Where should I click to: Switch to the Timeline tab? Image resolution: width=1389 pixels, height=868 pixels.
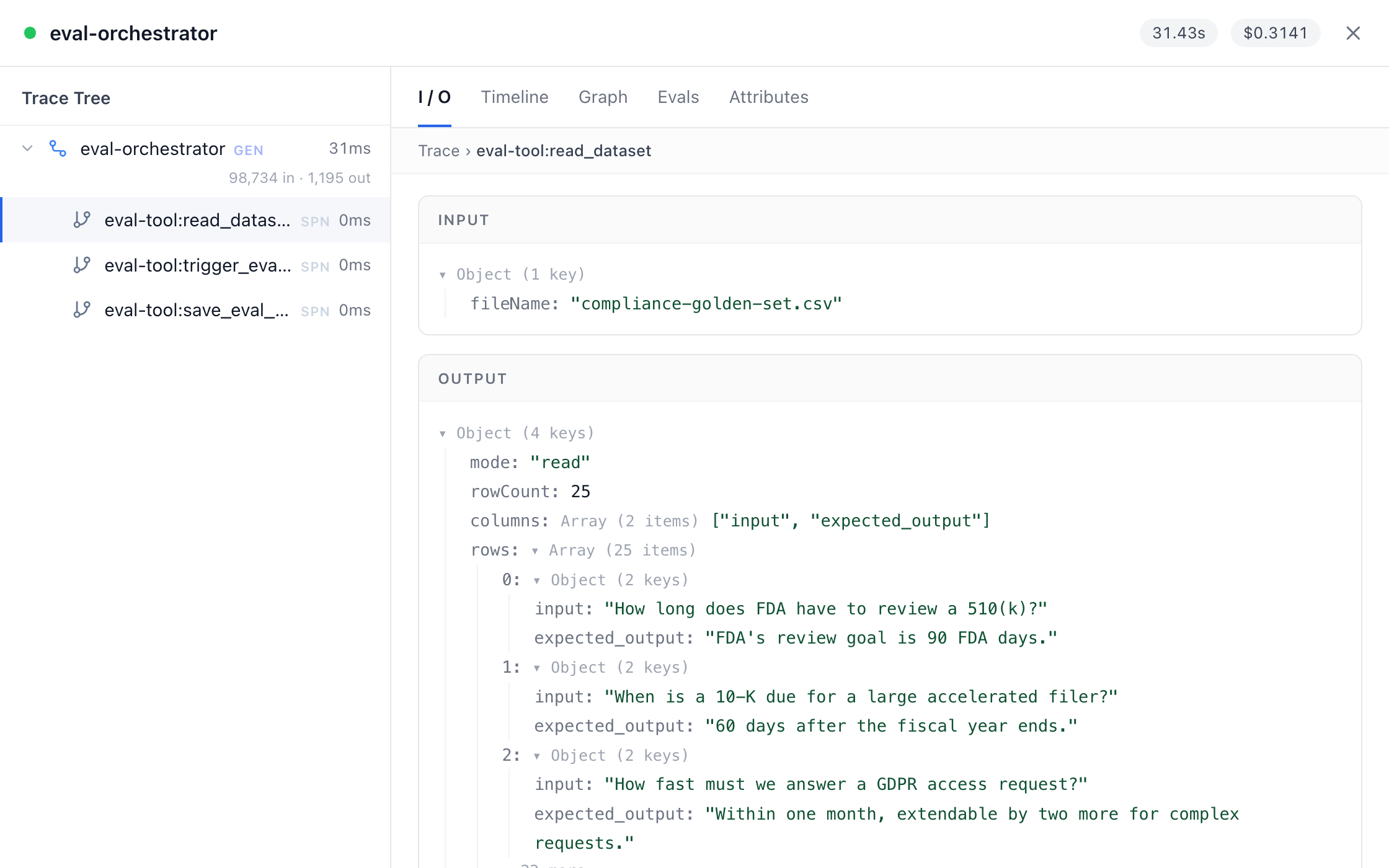tap(515, 97)
